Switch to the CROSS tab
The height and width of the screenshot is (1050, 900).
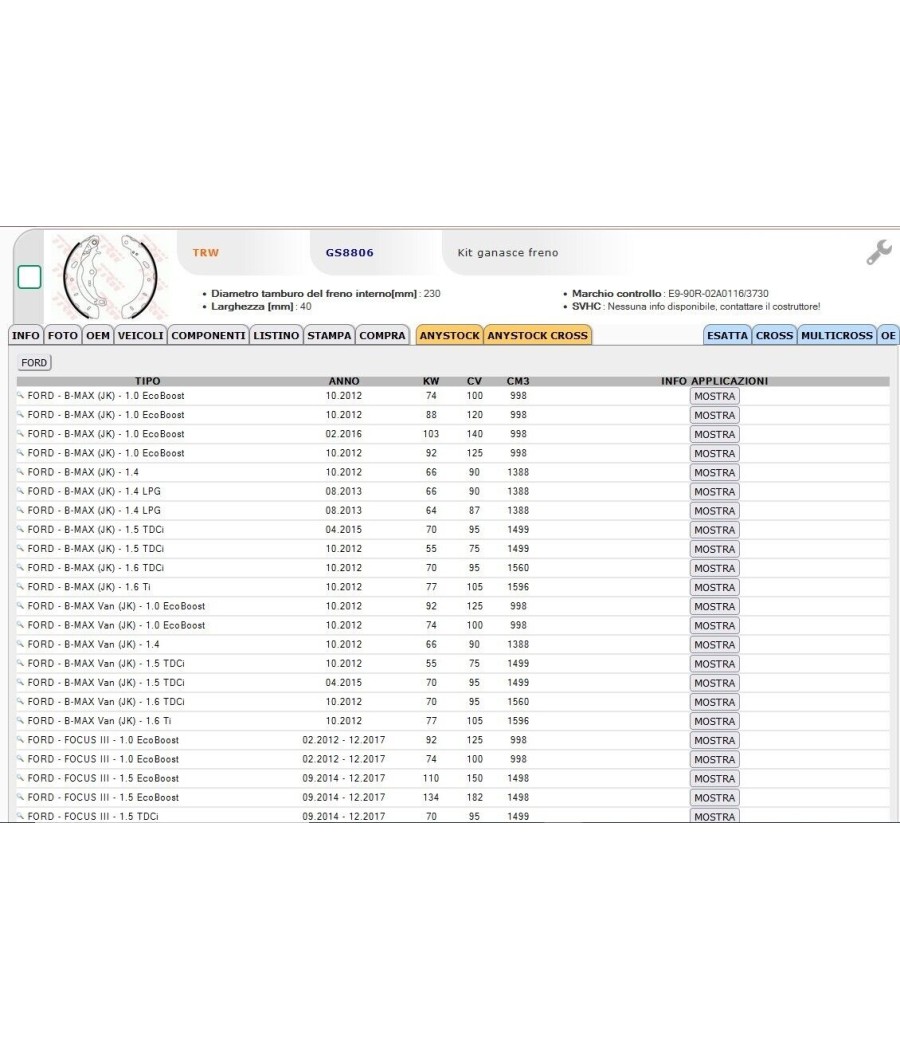coord(775,335)
